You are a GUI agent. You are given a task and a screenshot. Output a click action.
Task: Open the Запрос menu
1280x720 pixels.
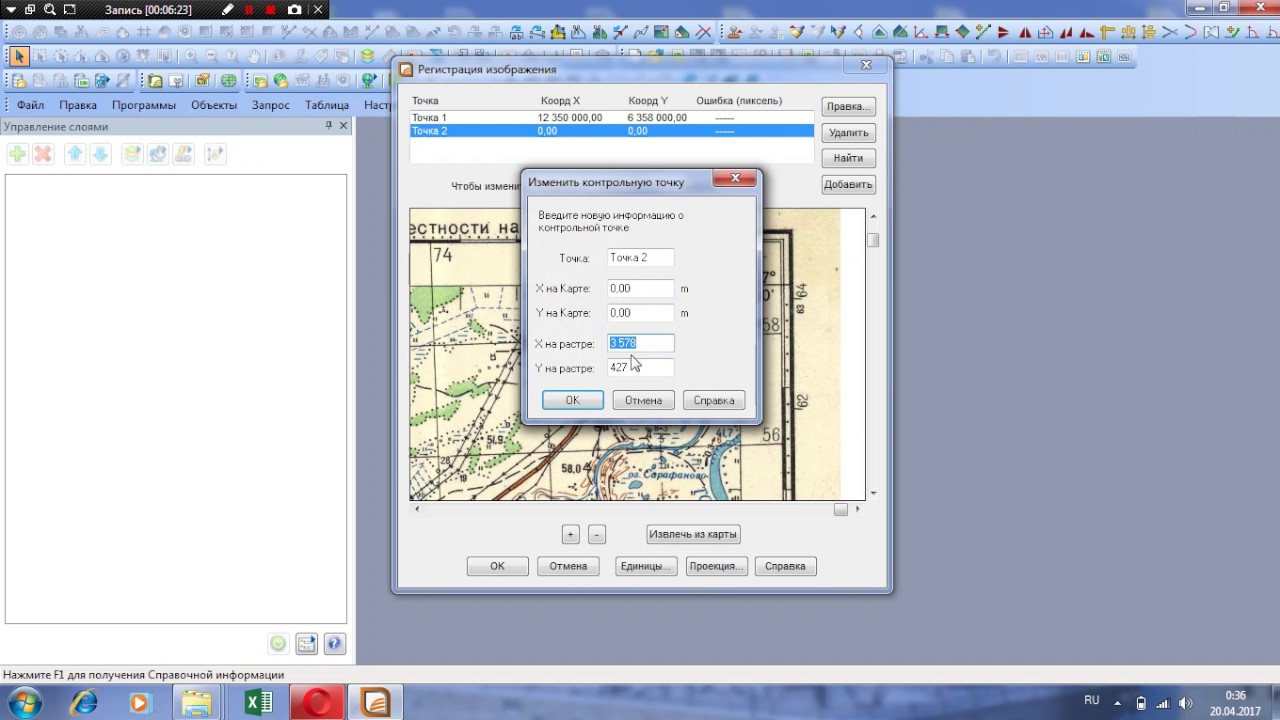click(271, 105)
